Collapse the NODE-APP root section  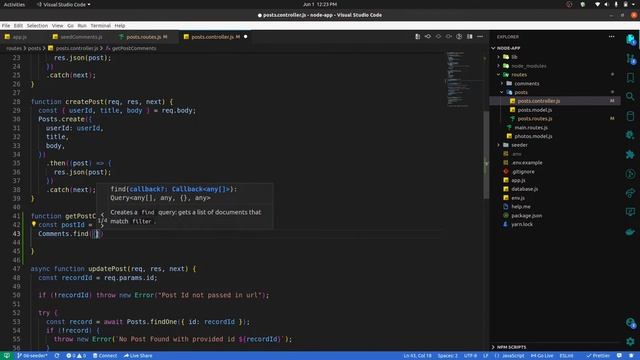tap(508, 48)
